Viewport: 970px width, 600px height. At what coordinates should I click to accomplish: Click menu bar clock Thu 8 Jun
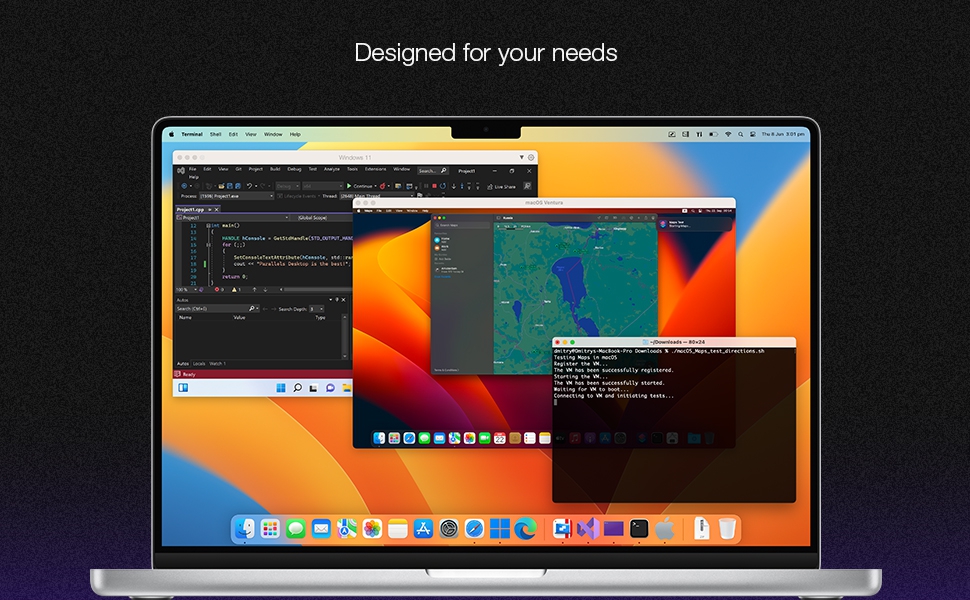(783, 134)
